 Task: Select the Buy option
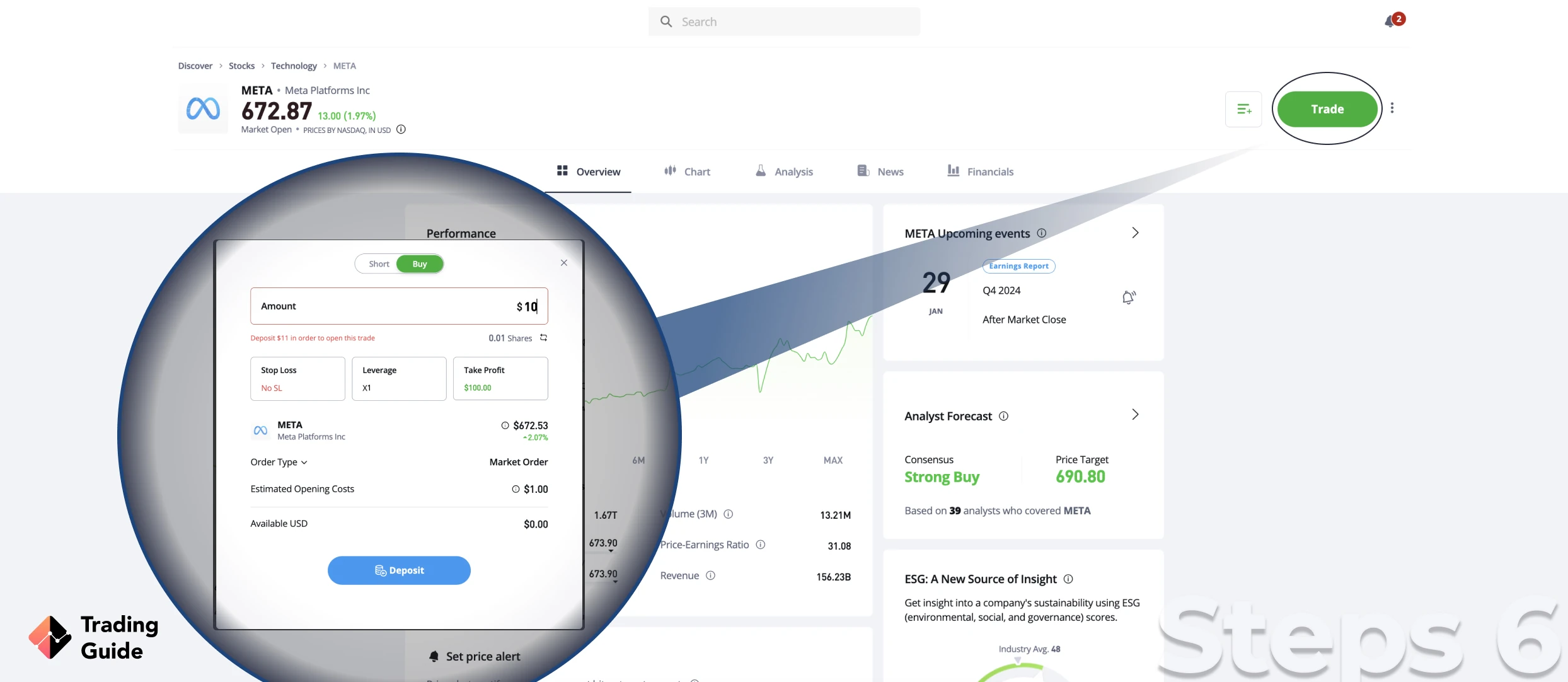[x=420, y=264]
